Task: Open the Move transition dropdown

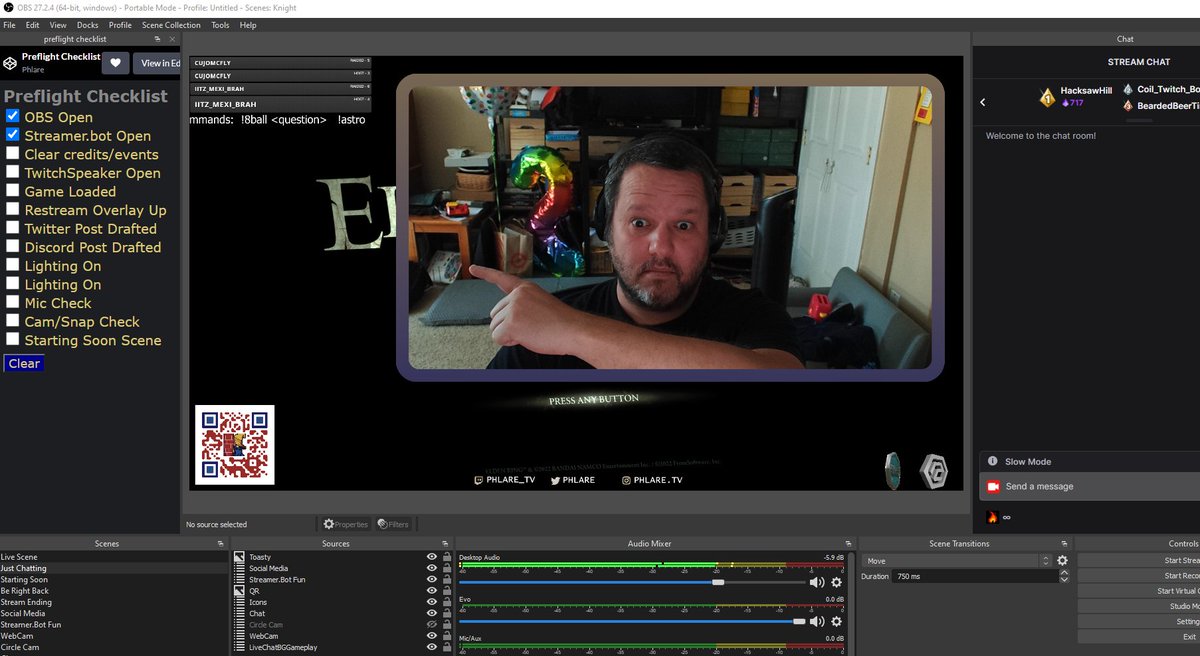Action: 957,561
